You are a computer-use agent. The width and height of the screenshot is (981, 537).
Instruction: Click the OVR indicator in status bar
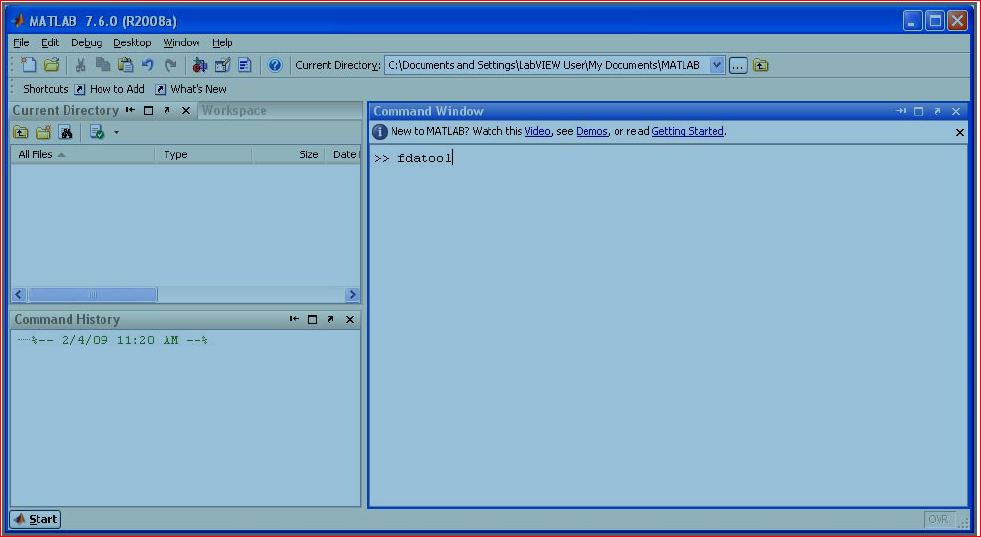click(938, 519)
